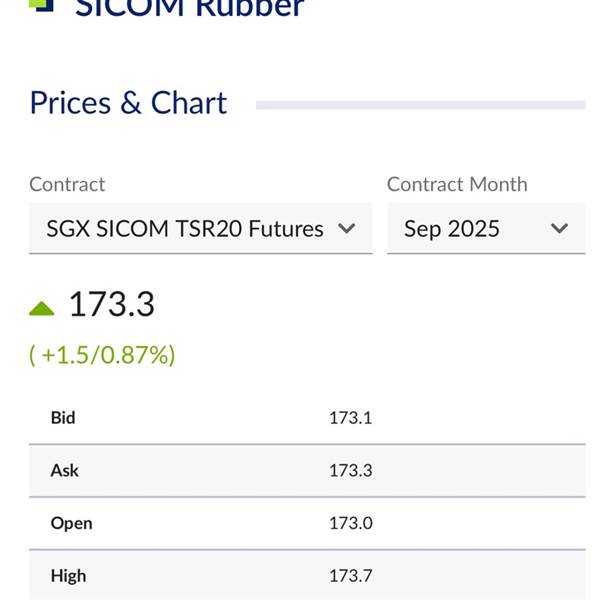Viewport: 600px width, 600px height.
Task: Select the Open row label
Action: tap(72, 523)
